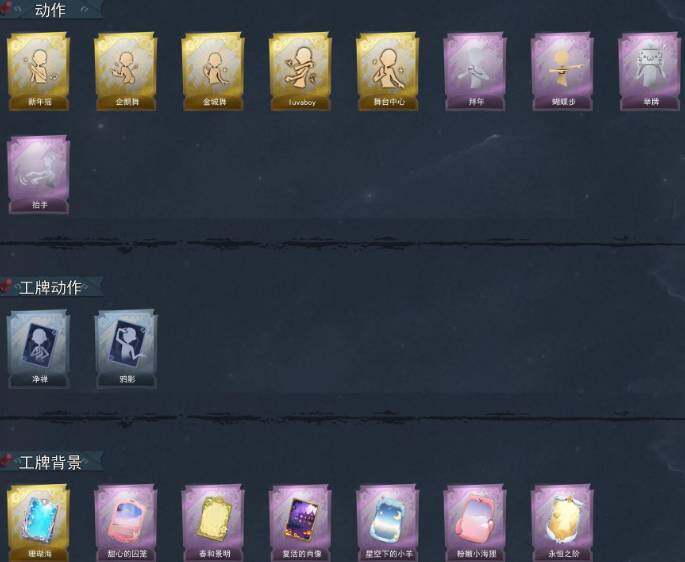Select the 拍手 clapping action card
Image resolution: width=685 pixels, height=562 pixels.
[38, 174]
